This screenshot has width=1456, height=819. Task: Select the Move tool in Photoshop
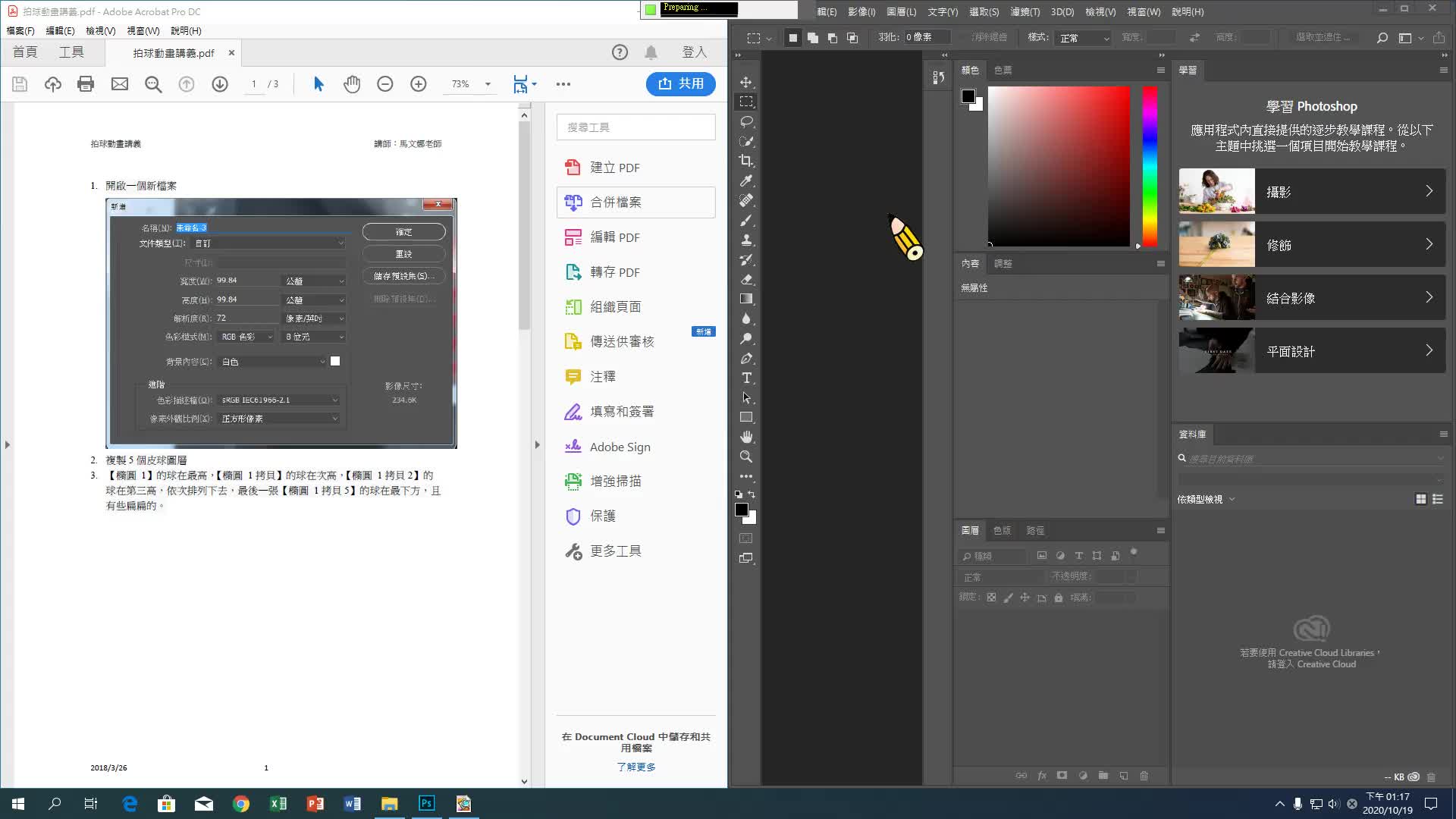(746, 82)
